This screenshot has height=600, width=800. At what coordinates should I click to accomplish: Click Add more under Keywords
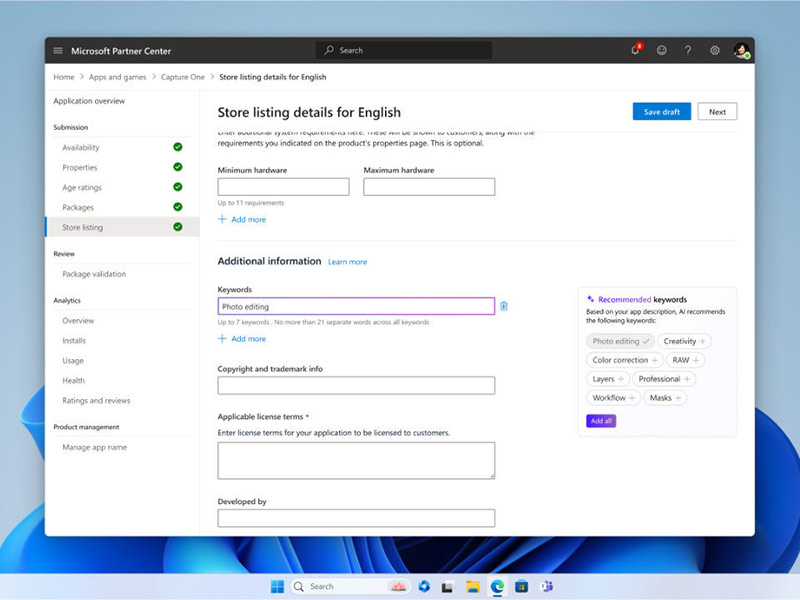242,339
